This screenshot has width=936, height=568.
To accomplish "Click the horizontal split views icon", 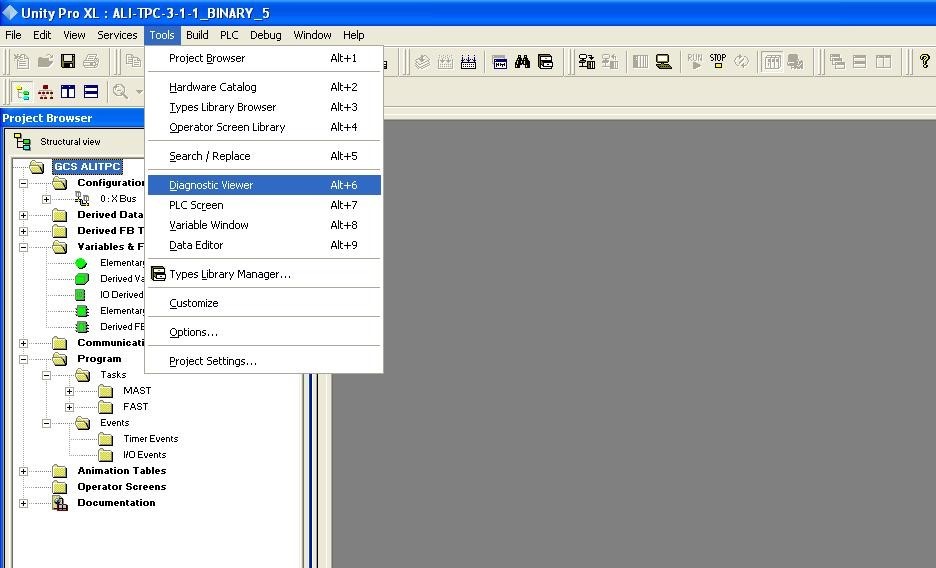I will [x=91, y=92].
